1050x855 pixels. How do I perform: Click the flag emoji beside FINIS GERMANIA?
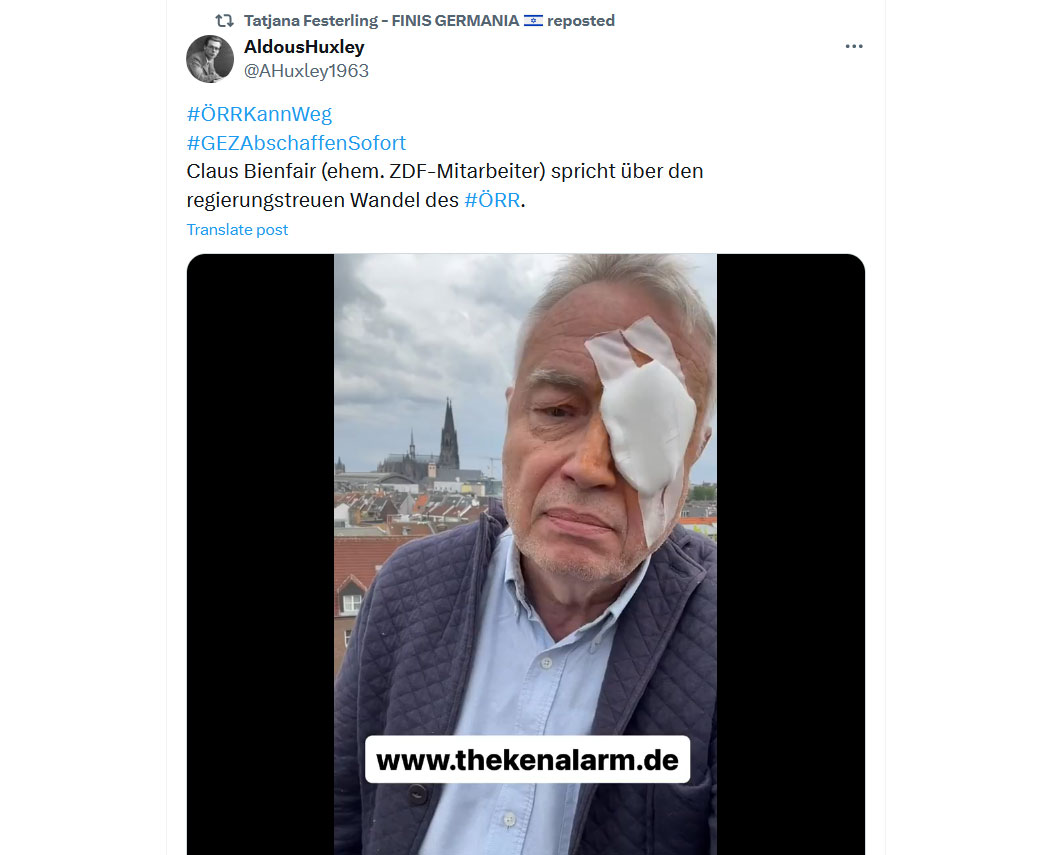[x=533, y=21]
